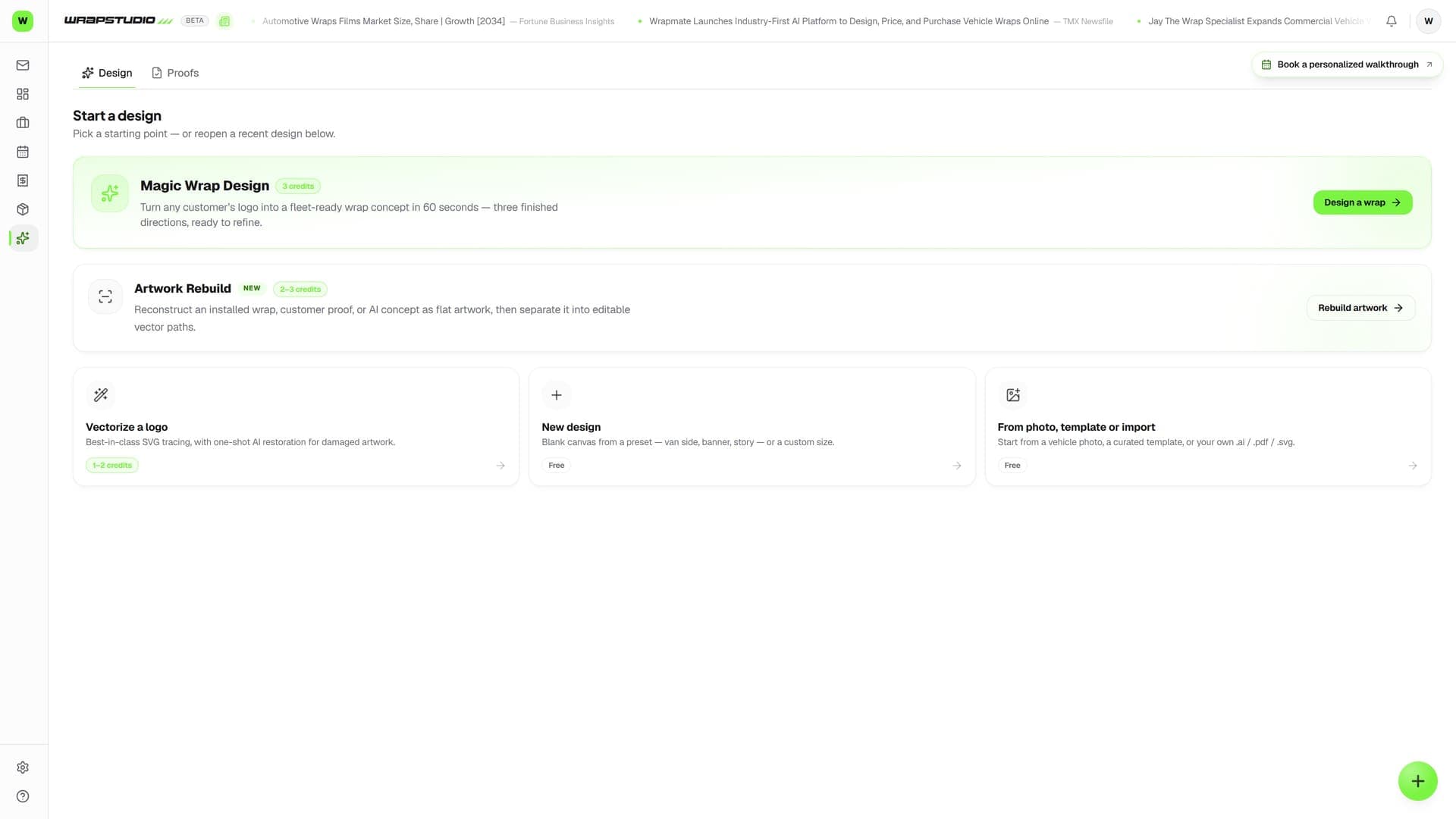Image resolution: width=1456 pixels, height=819 pixels.
Task: Open notifications bell
Action: tap(1392, 21)
